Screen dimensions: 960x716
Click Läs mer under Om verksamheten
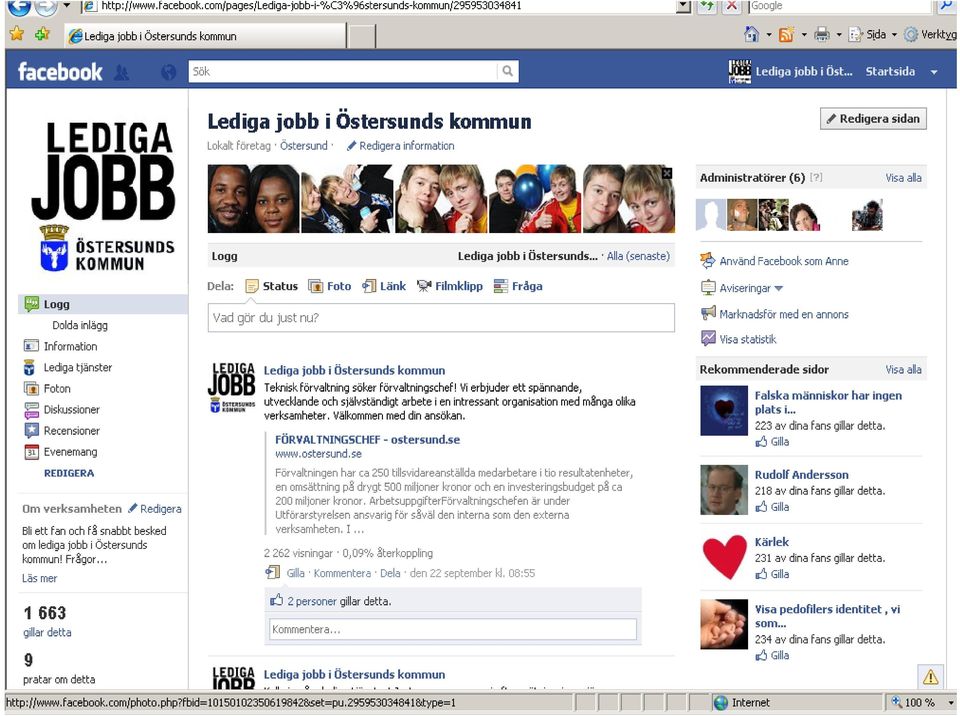39,578
